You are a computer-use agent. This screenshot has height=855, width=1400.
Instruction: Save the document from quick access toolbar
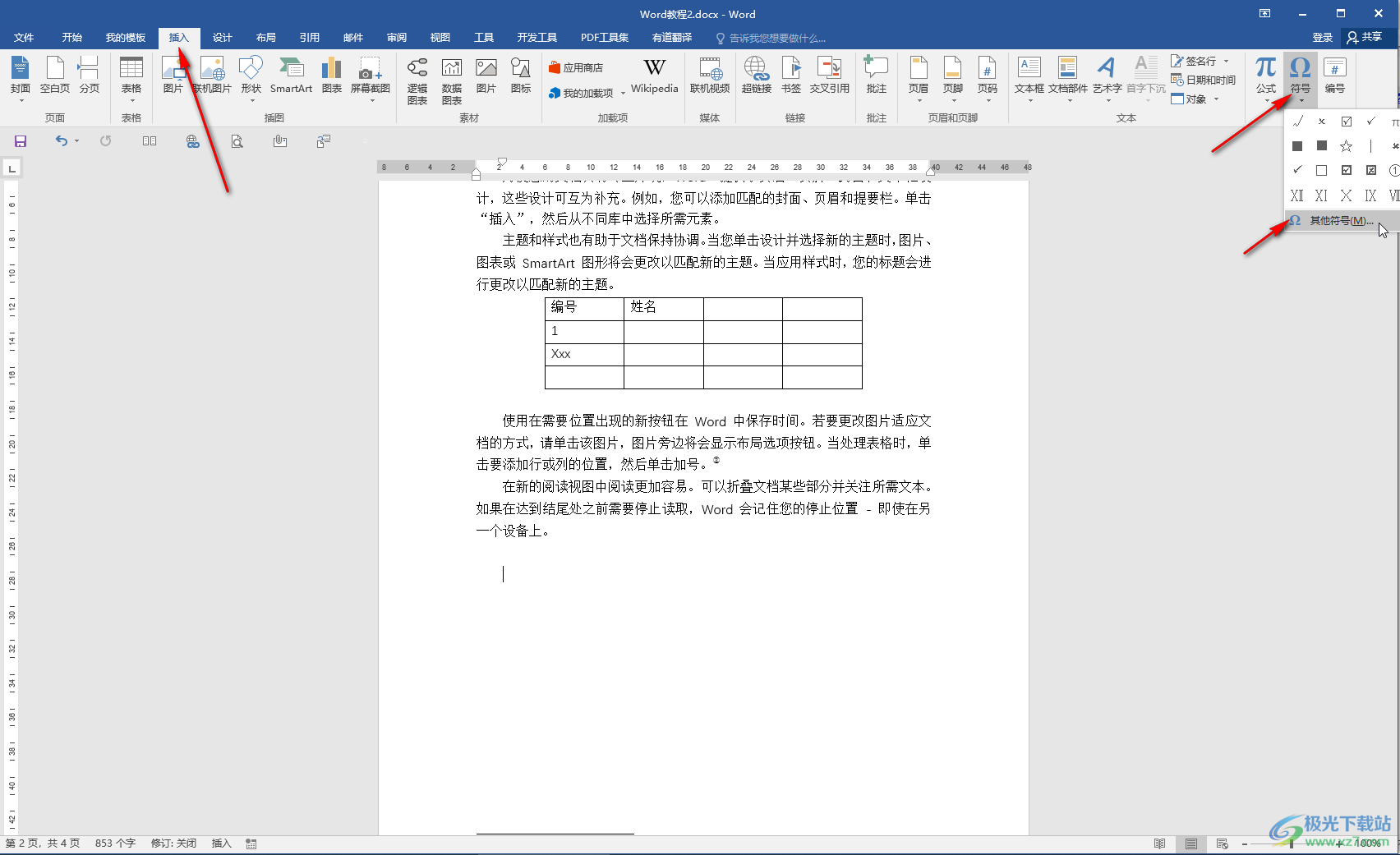[21, 141]
